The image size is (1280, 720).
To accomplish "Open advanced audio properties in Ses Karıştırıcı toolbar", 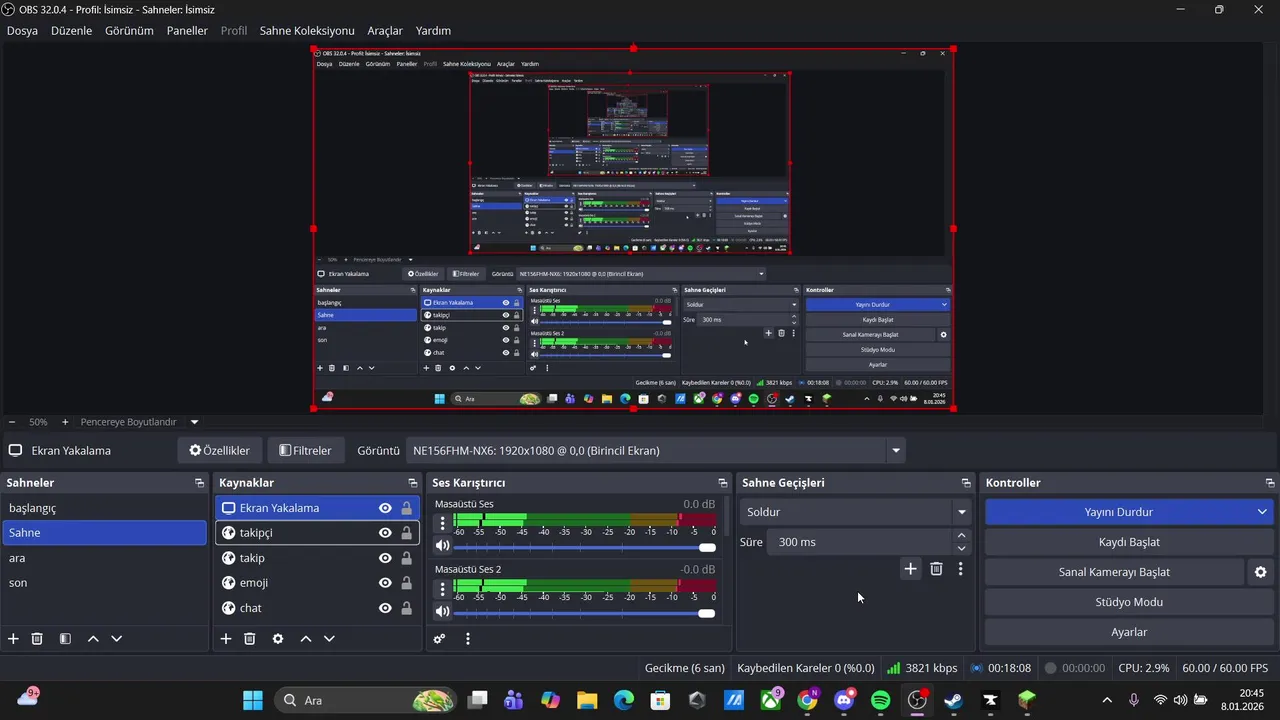I will pos(439,638).
